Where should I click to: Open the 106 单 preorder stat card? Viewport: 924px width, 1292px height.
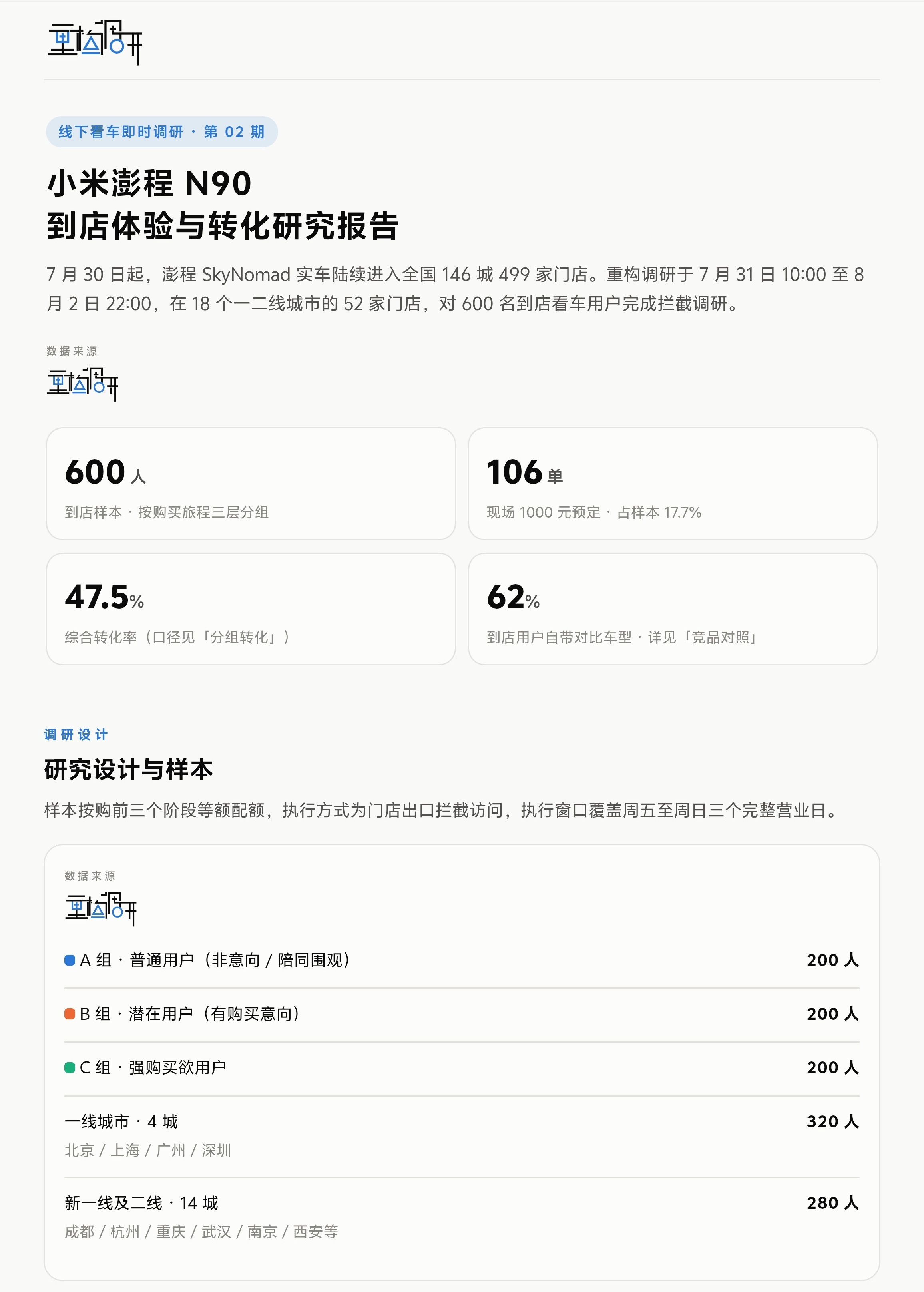[673, 484]
